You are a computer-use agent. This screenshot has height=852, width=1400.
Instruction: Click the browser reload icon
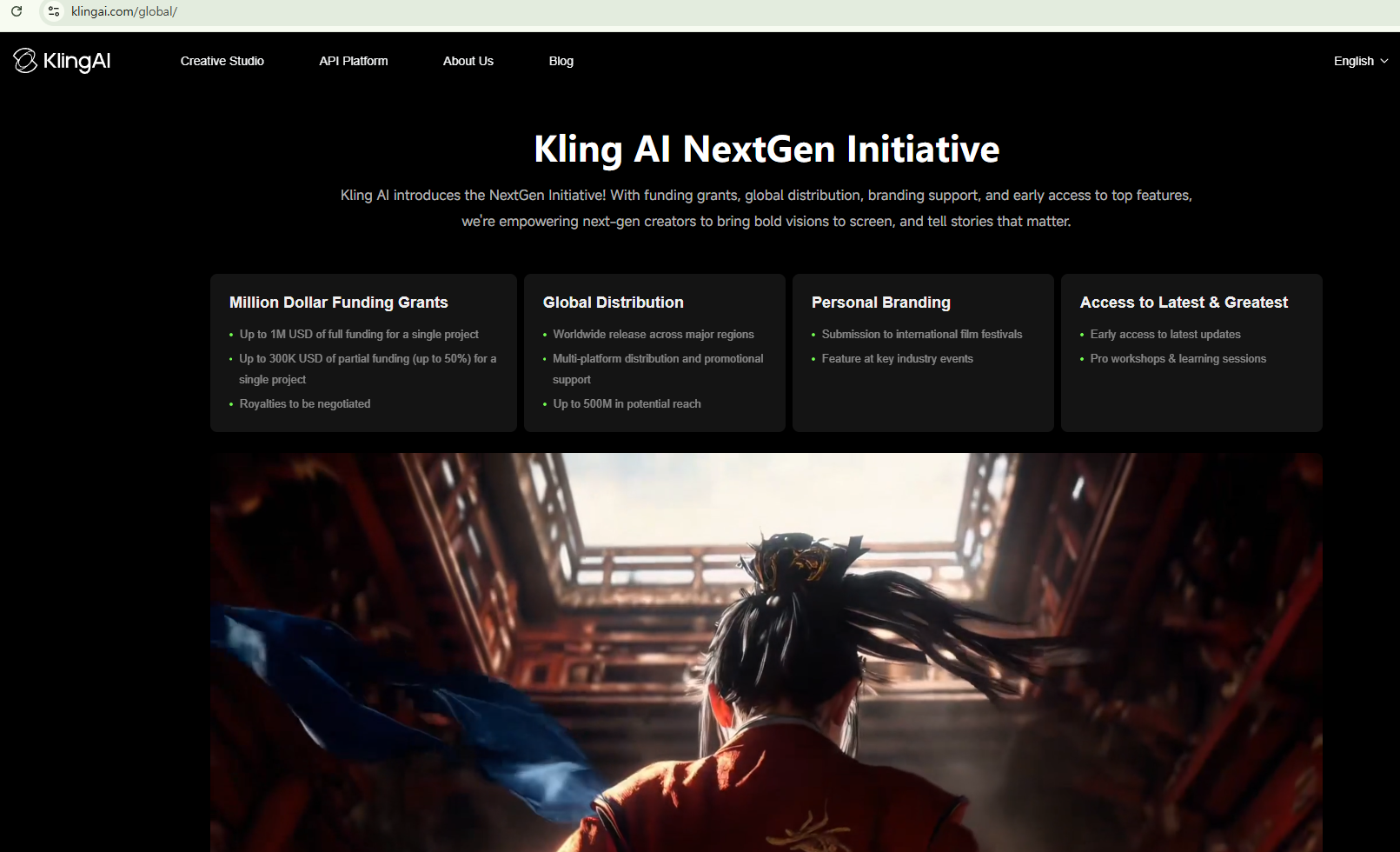tap(17, 11)
